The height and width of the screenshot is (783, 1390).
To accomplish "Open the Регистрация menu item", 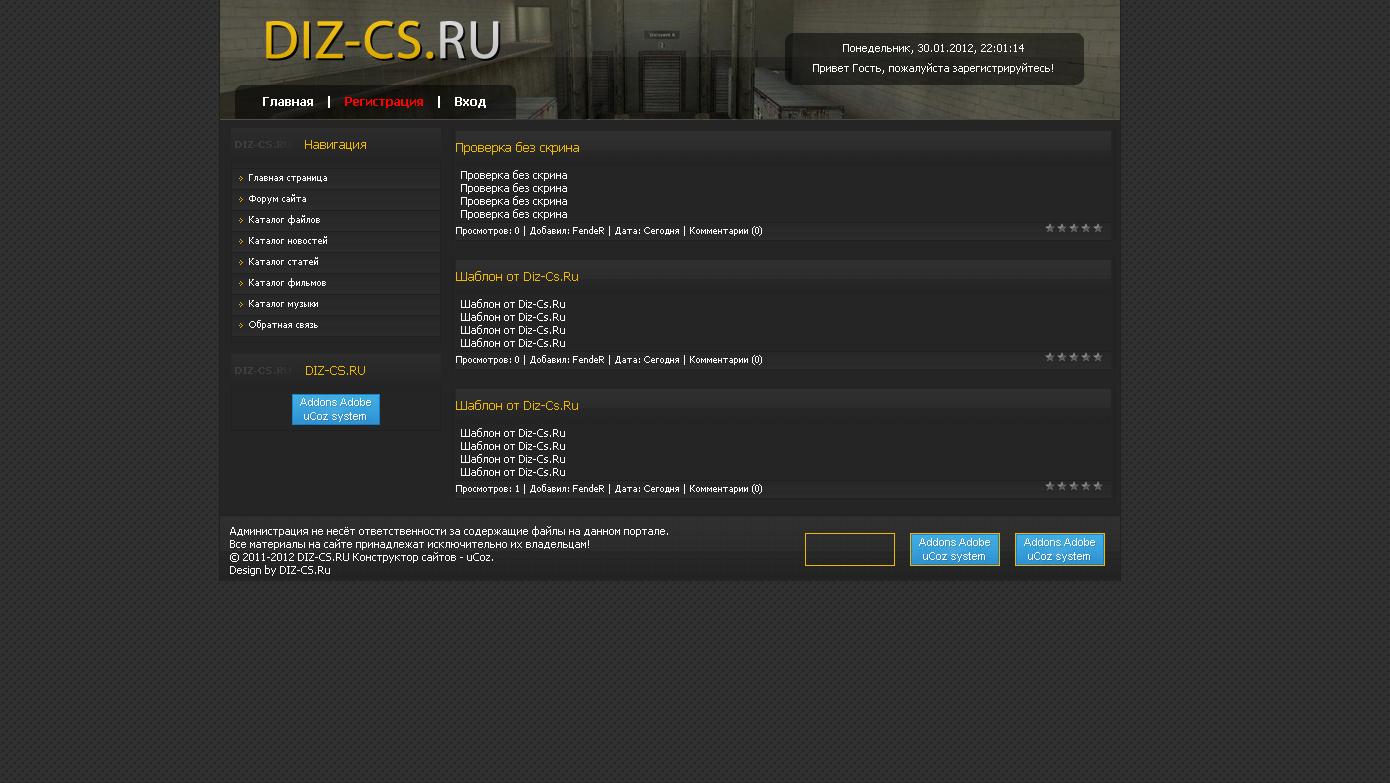I will pyautogui.click(x=384, y=102).
